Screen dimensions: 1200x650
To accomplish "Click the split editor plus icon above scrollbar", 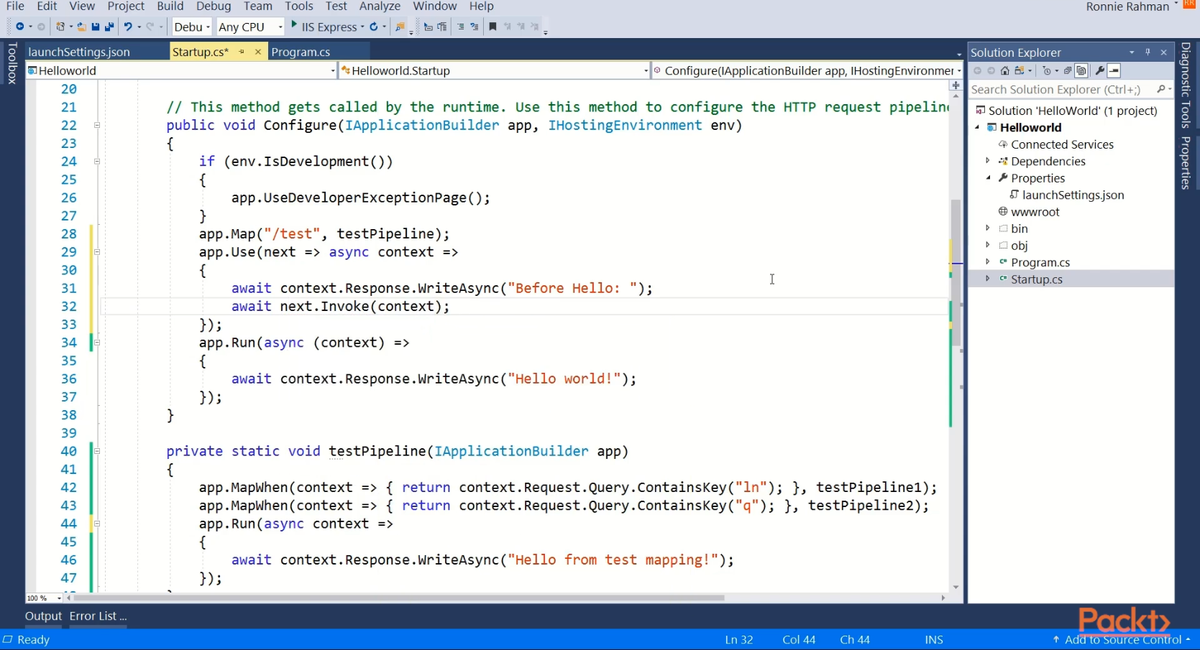I will (955, 88).
